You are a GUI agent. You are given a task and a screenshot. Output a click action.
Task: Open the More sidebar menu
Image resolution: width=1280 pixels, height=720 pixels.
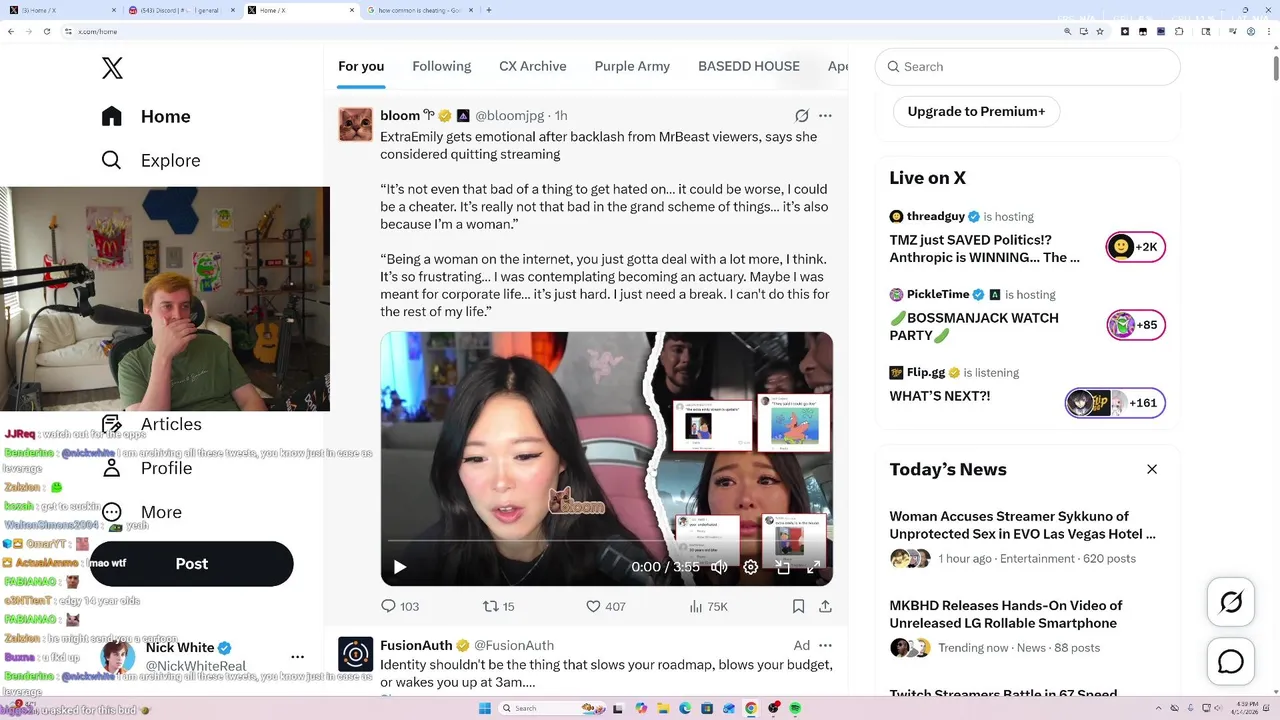click(x=142, y=512)
